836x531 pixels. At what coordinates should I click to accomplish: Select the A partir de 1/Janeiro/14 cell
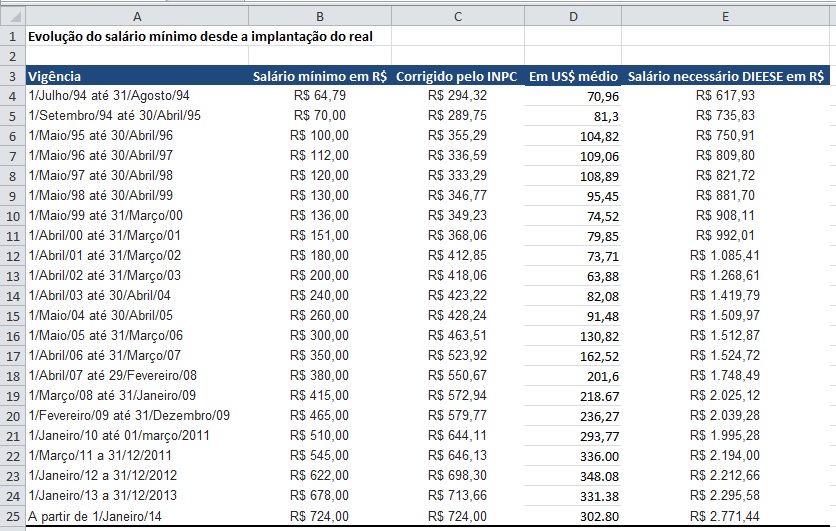(137, 516)
